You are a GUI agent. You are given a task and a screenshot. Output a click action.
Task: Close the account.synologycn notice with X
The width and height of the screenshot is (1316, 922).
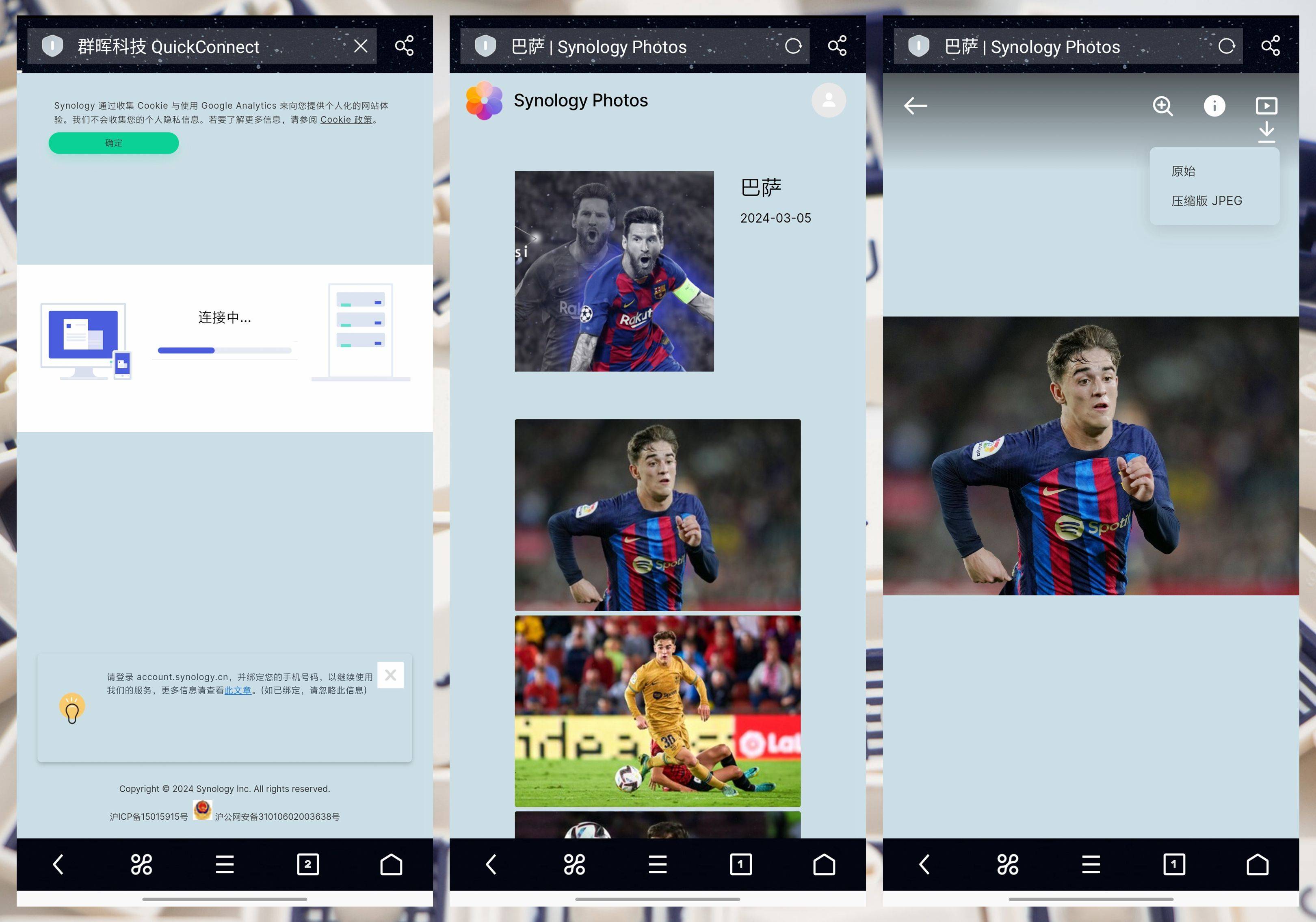[x=390, y=675]
